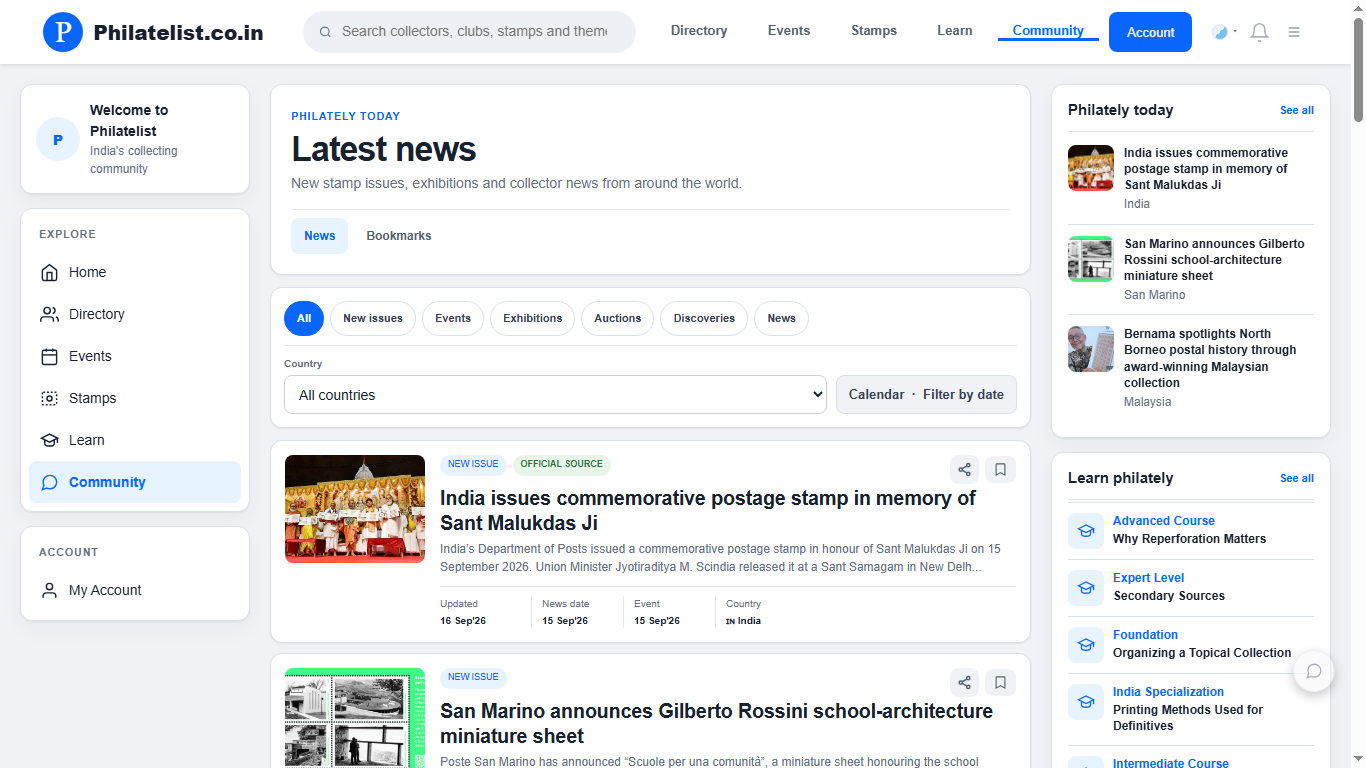
Task: Select the Events filter chip
Action: point(453,318)
